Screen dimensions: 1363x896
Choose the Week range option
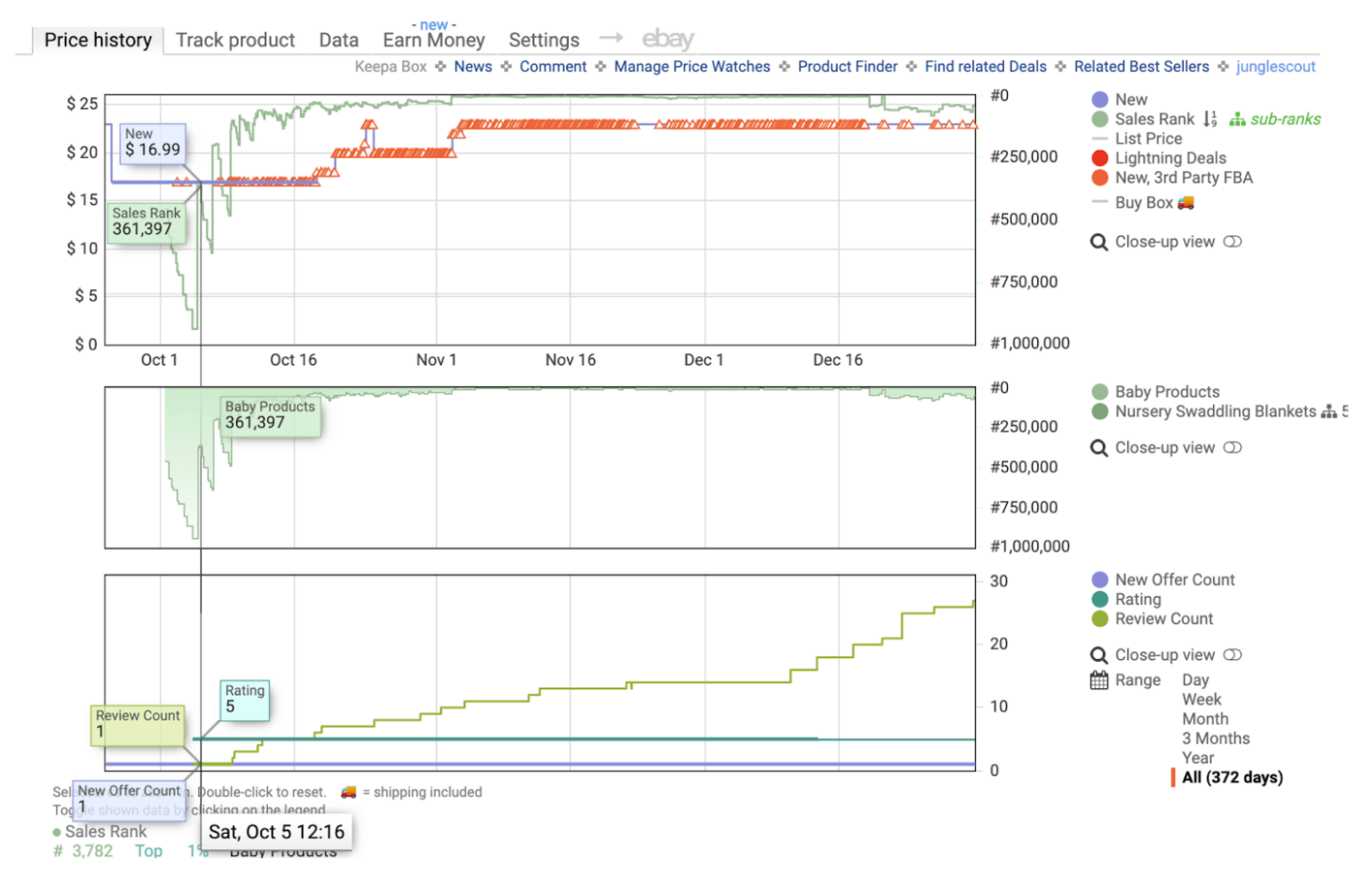pos(1201,700)
